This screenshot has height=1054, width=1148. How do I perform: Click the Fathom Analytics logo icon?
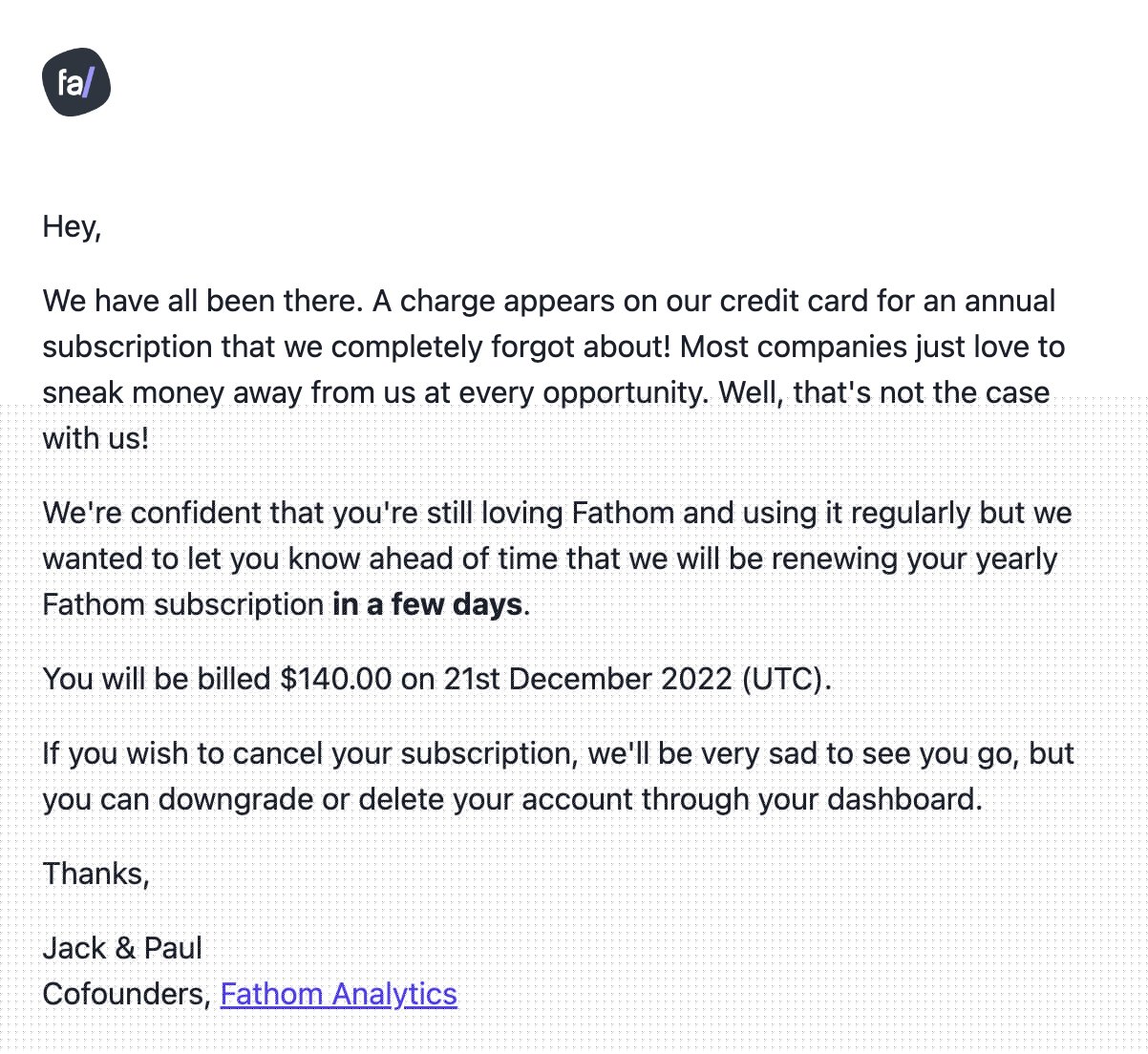coord(76,83)
